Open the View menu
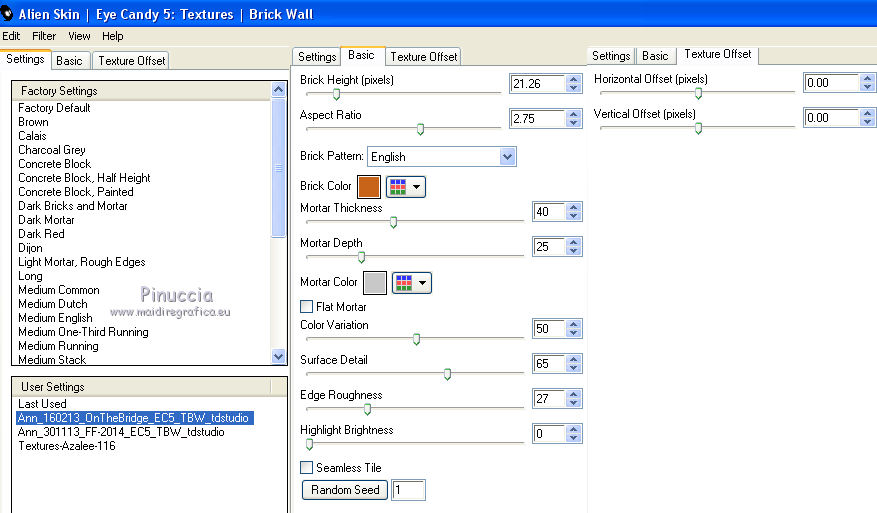 point(79,36)
